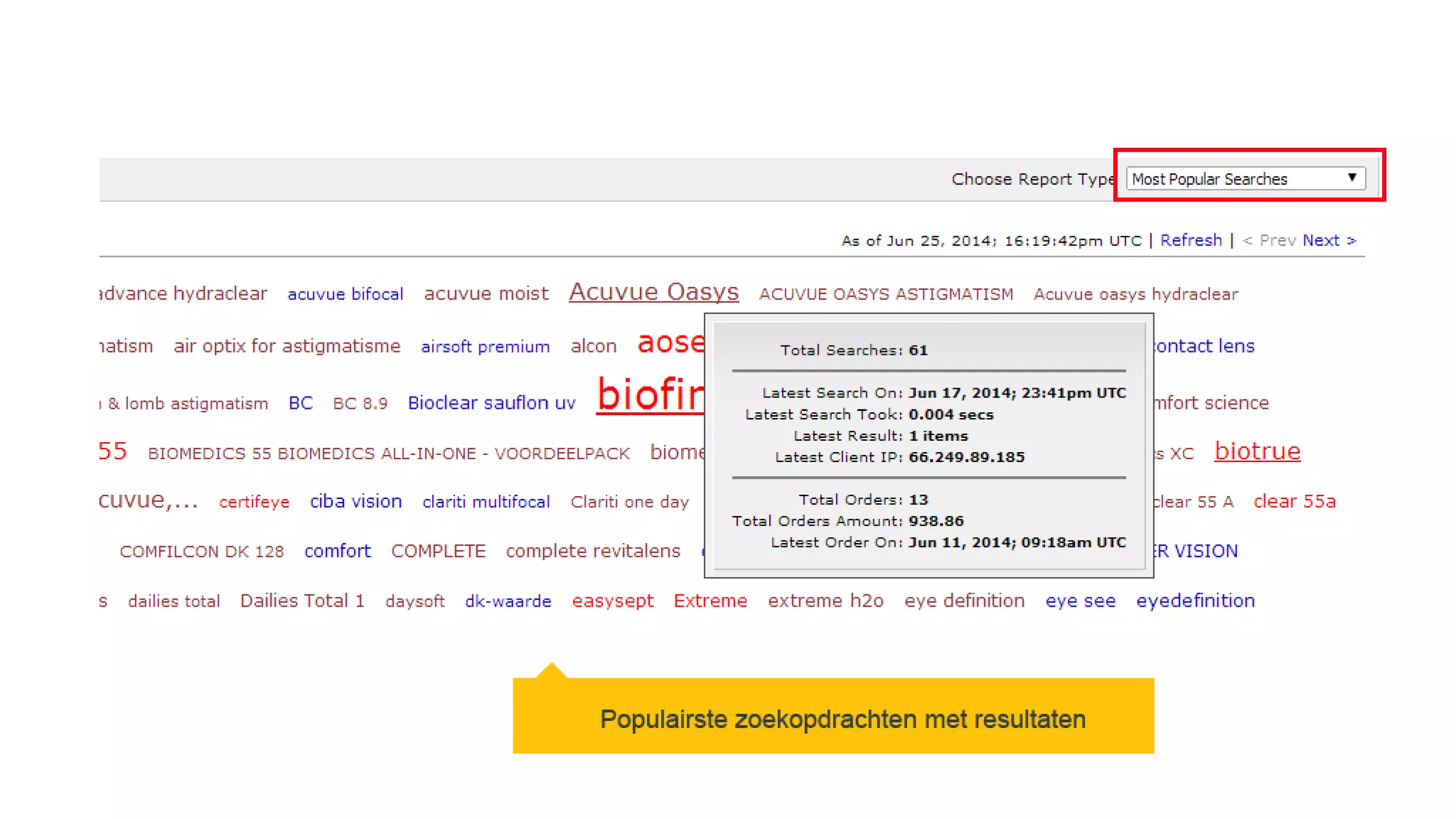Open the 'comfort' search term
The image size is (1456, 819).
point(337,551)
